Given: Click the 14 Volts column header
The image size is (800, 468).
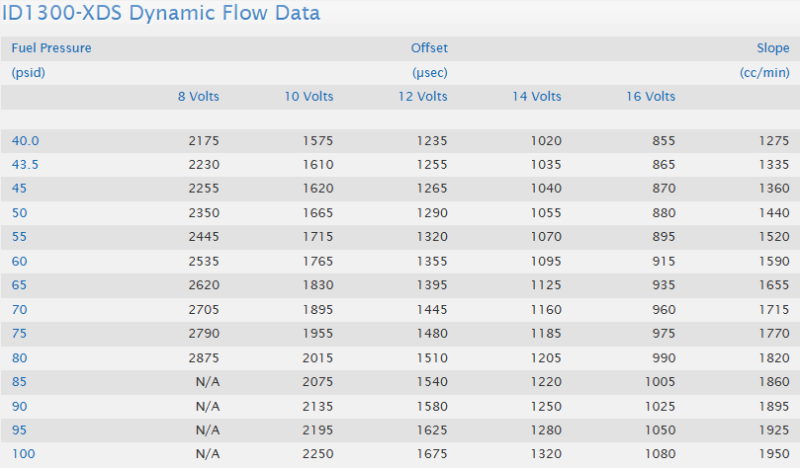Looking at the screenshot, I should 535,97.
